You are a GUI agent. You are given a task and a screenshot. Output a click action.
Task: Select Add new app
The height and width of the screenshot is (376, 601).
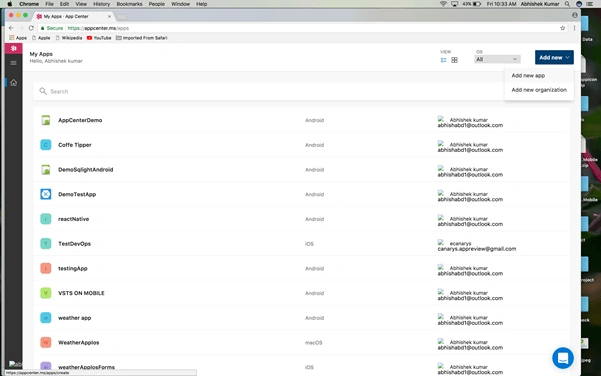click(x=528, y=76)
